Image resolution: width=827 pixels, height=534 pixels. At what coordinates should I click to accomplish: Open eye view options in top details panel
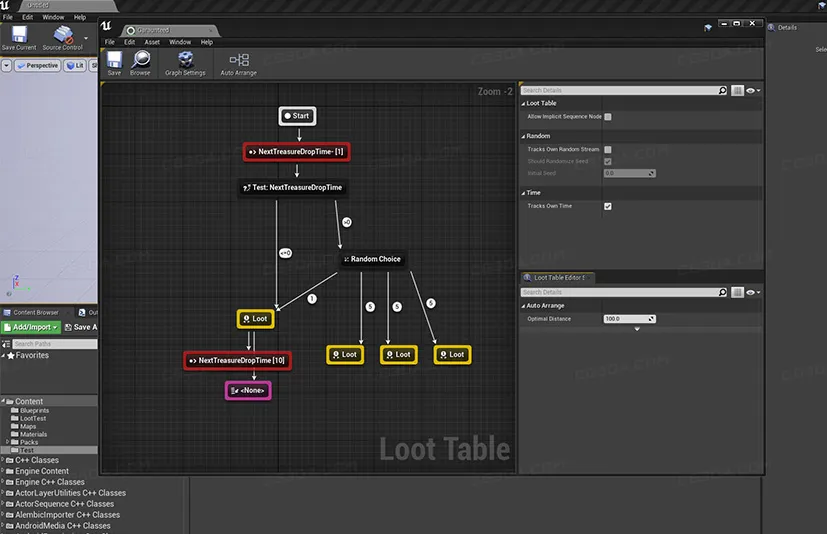coord(753,91)
